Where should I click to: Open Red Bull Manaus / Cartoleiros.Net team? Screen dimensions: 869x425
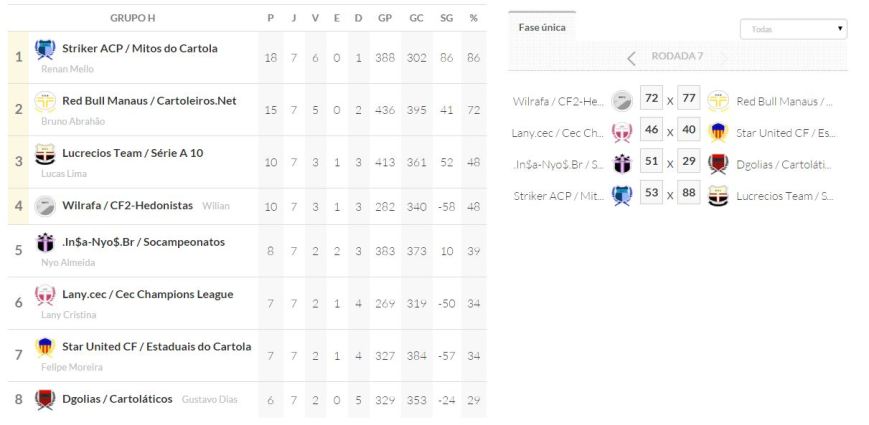point(149,100)
